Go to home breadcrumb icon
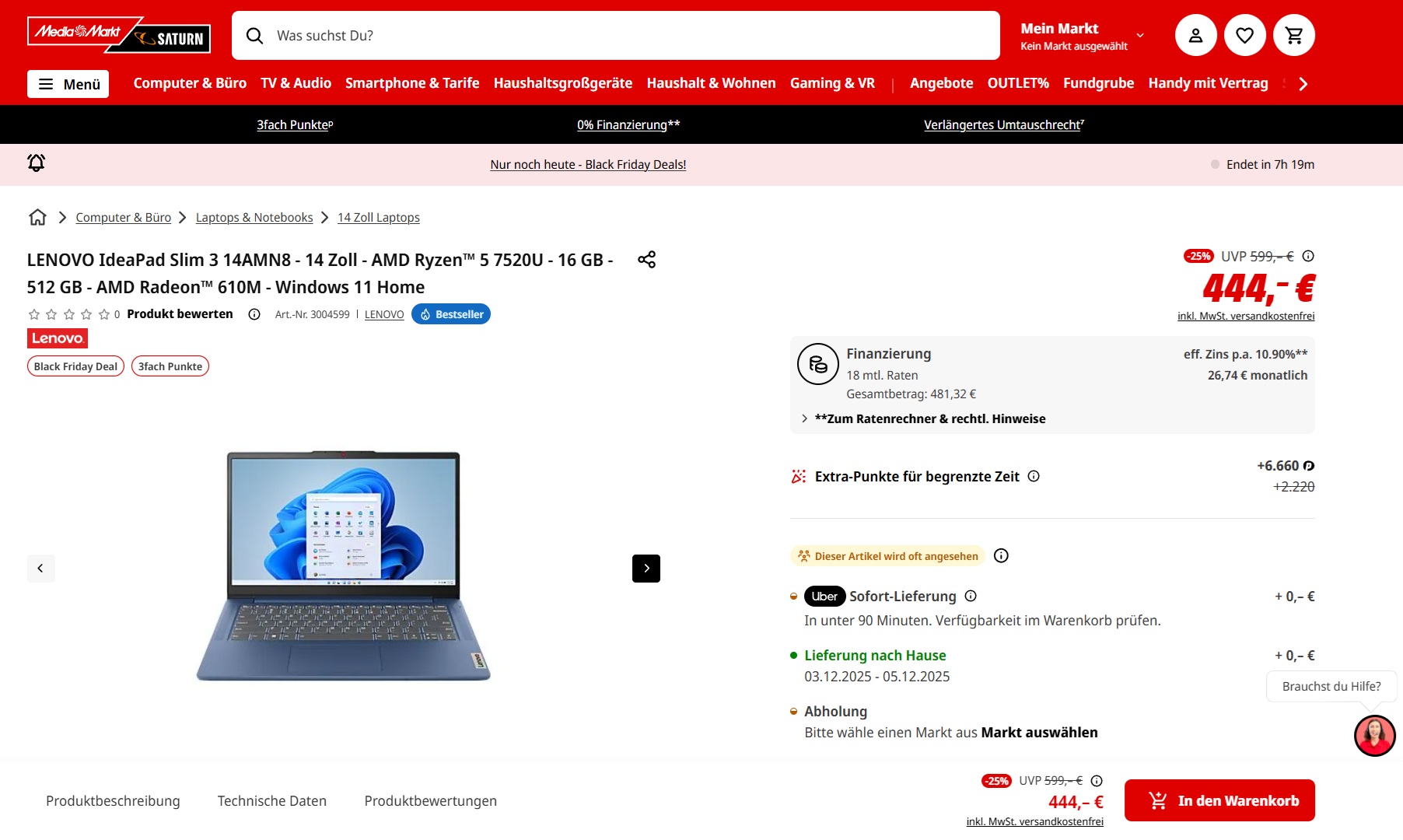 tap(37, 217)
